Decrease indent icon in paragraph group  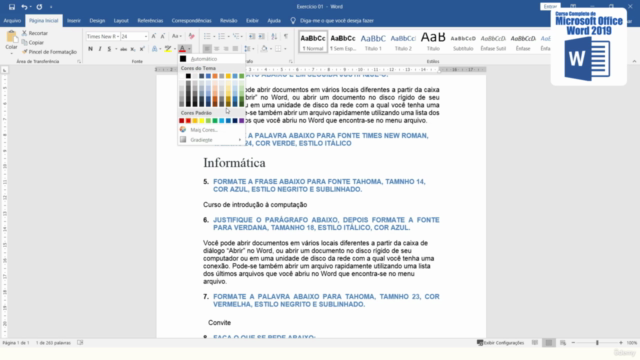click(252, 36)
